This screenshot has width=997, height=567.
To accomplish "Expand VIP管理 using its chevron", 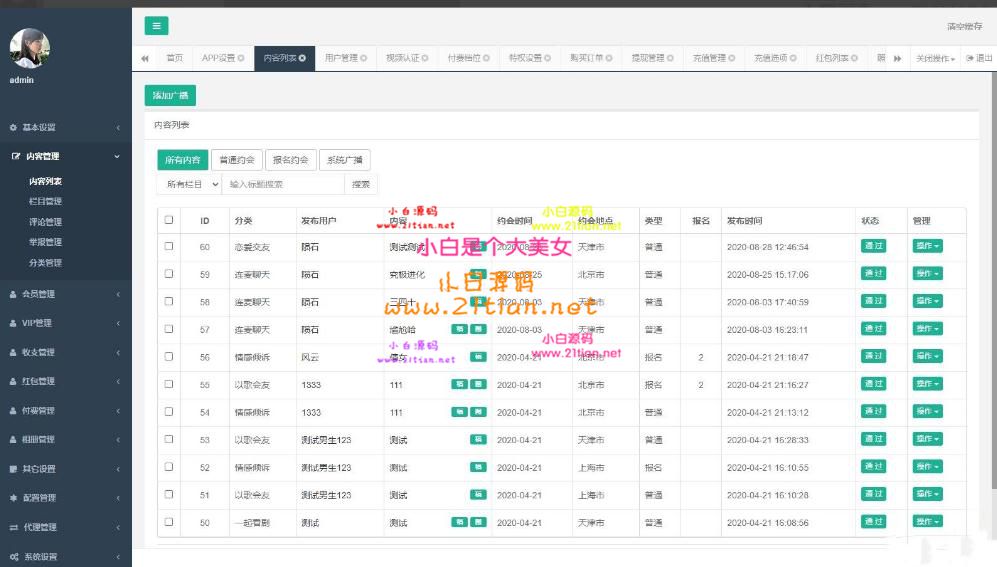I will [x=118, y=323].
